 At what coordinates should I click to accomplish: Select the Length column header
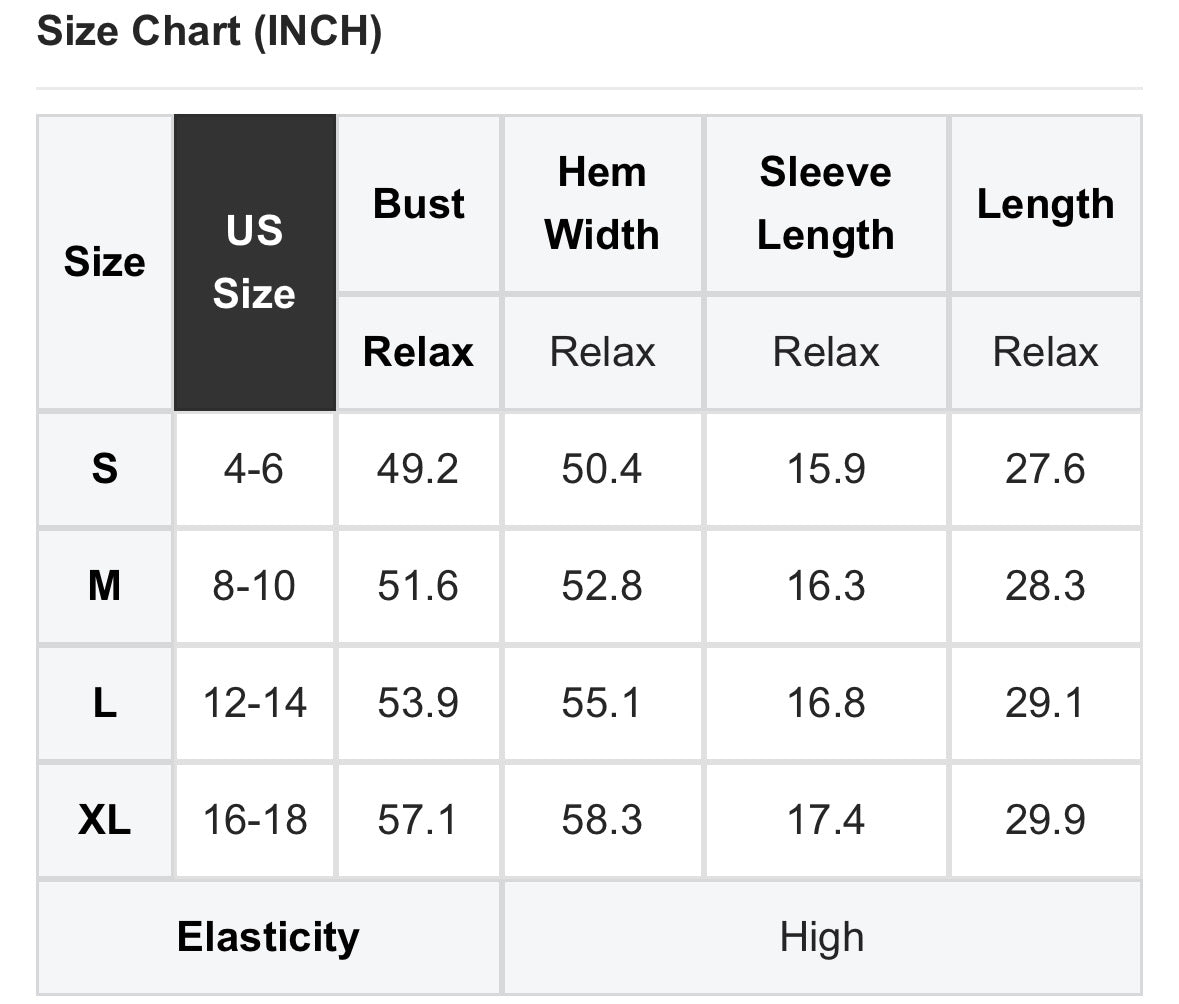click(1046, 204)
